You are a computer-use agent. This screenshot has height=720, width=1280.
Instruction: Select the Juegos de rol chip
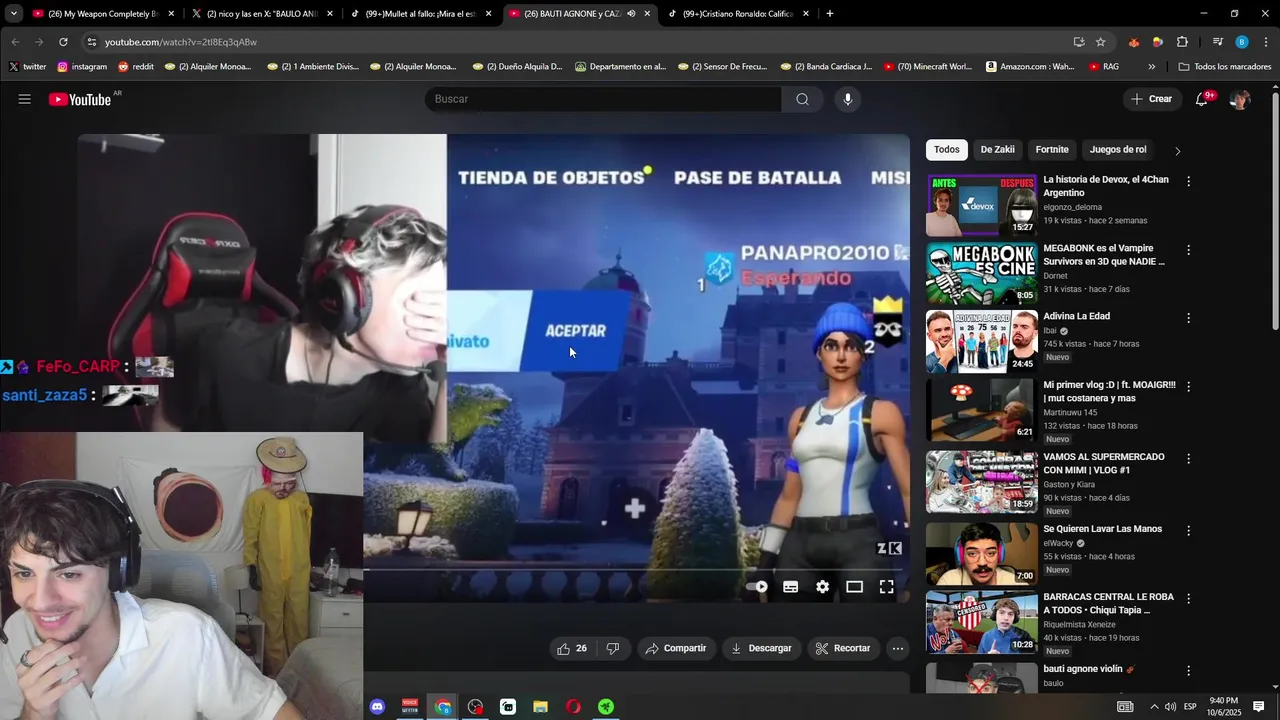pos(1118,150)
